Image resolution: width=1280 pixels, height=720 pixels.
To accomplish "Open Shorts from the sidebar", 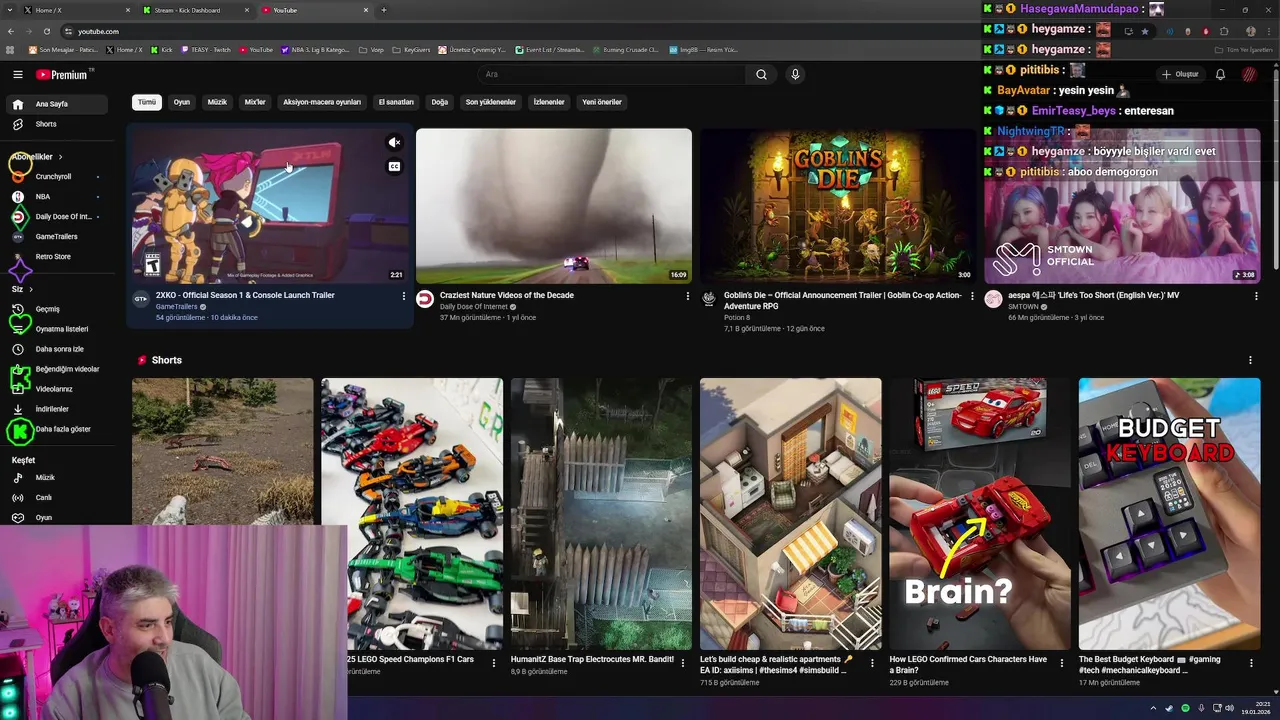I will pos(58,124).
